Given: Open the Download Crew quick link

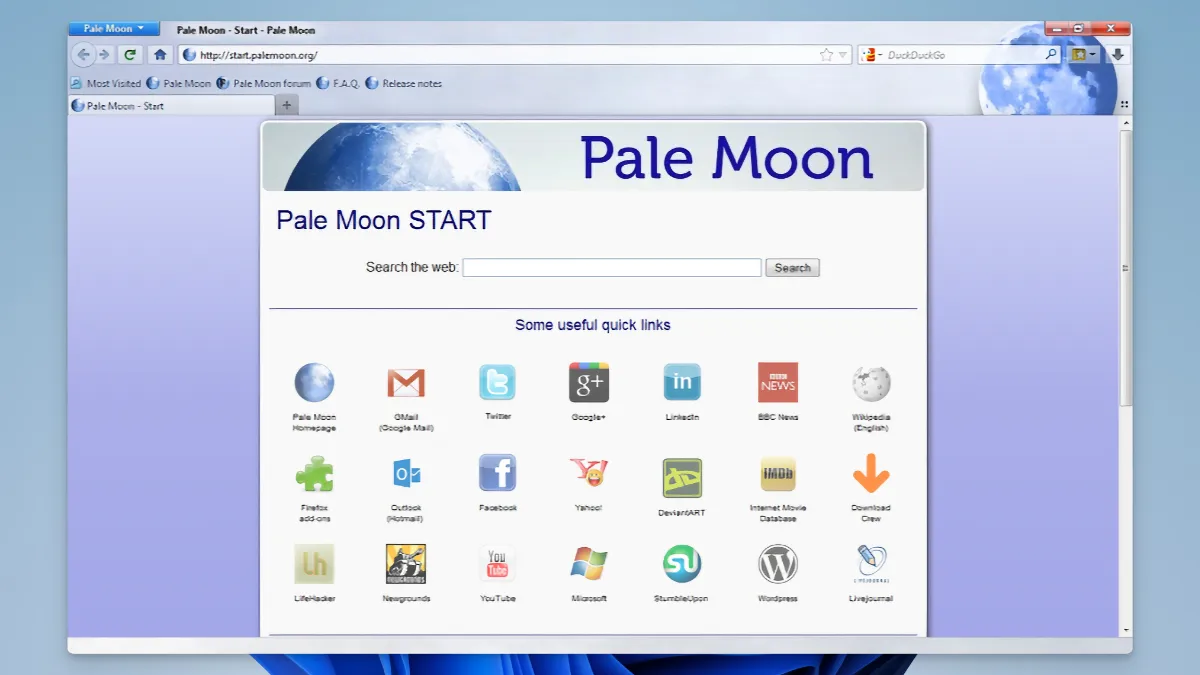Looking at the screenshot, I should (870, 472).
